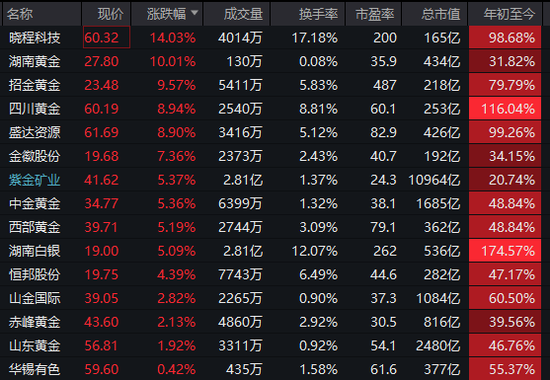
Task: Click the 17.18% turnover rate cell
Action: tap(315, 38)
